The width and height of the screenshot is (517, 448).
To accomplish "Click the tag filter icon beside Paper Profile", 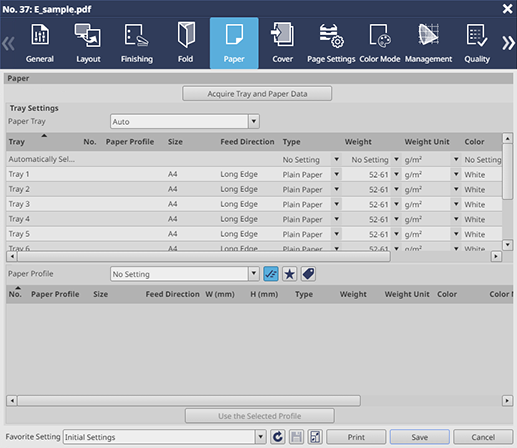I will click(308, 274).
